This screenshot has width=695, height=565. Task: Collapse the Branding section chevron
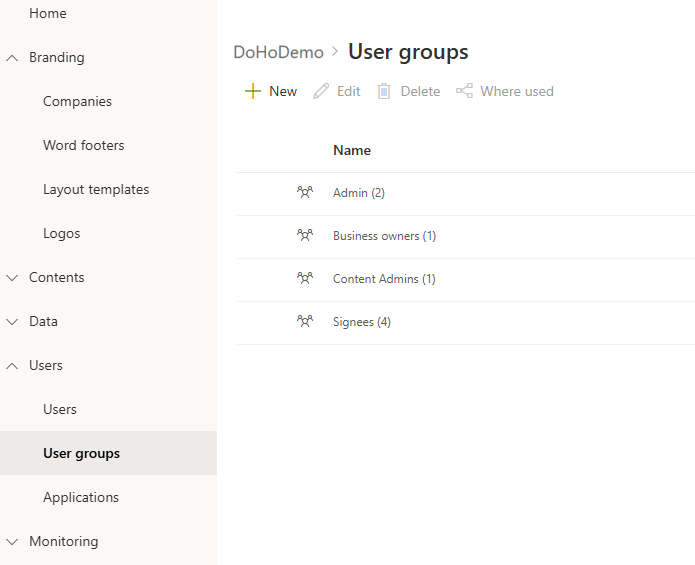coord(12,58)
